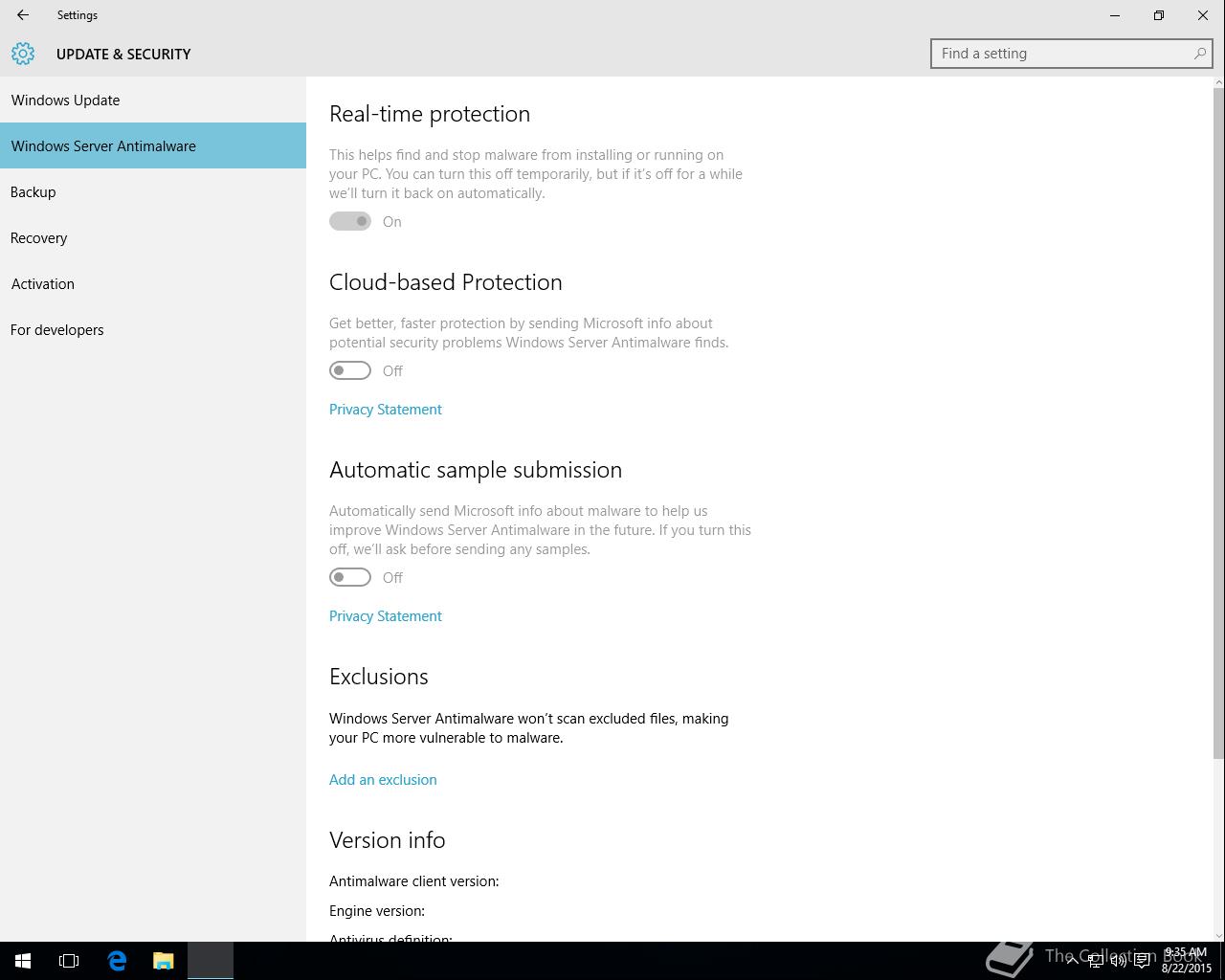Minimize the Settings window
The width and height of the screenshot is (1225, 980).
click(x=1115, y=15)
